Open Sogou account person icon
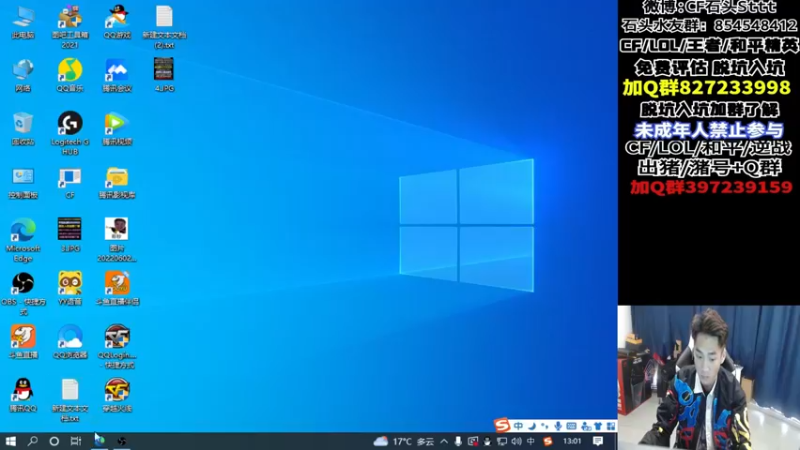800x450 pixels. point(585,426)
